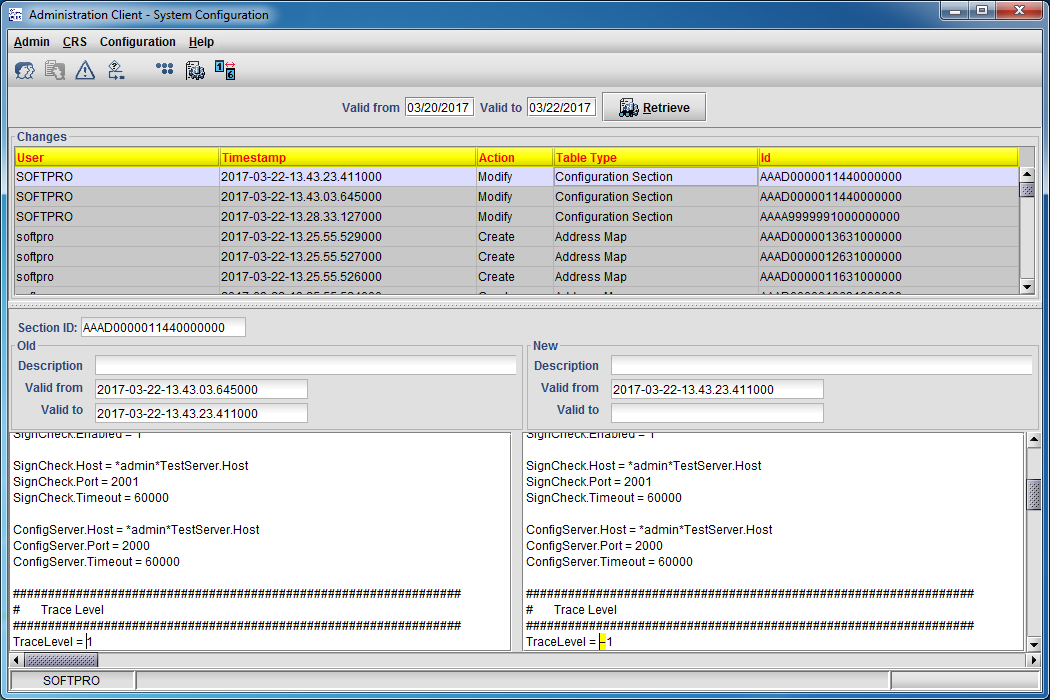Click the Valid from date field

click(439, 107)
